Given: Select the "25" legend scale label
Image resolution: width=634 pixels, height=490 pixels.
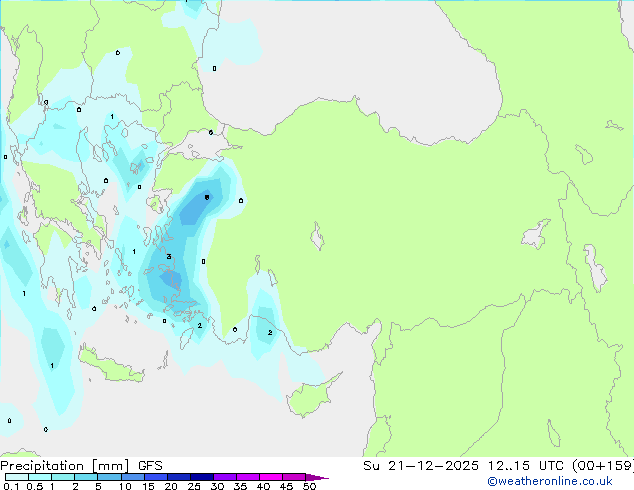Looking at the screenshot, I should tap(194, 486).
